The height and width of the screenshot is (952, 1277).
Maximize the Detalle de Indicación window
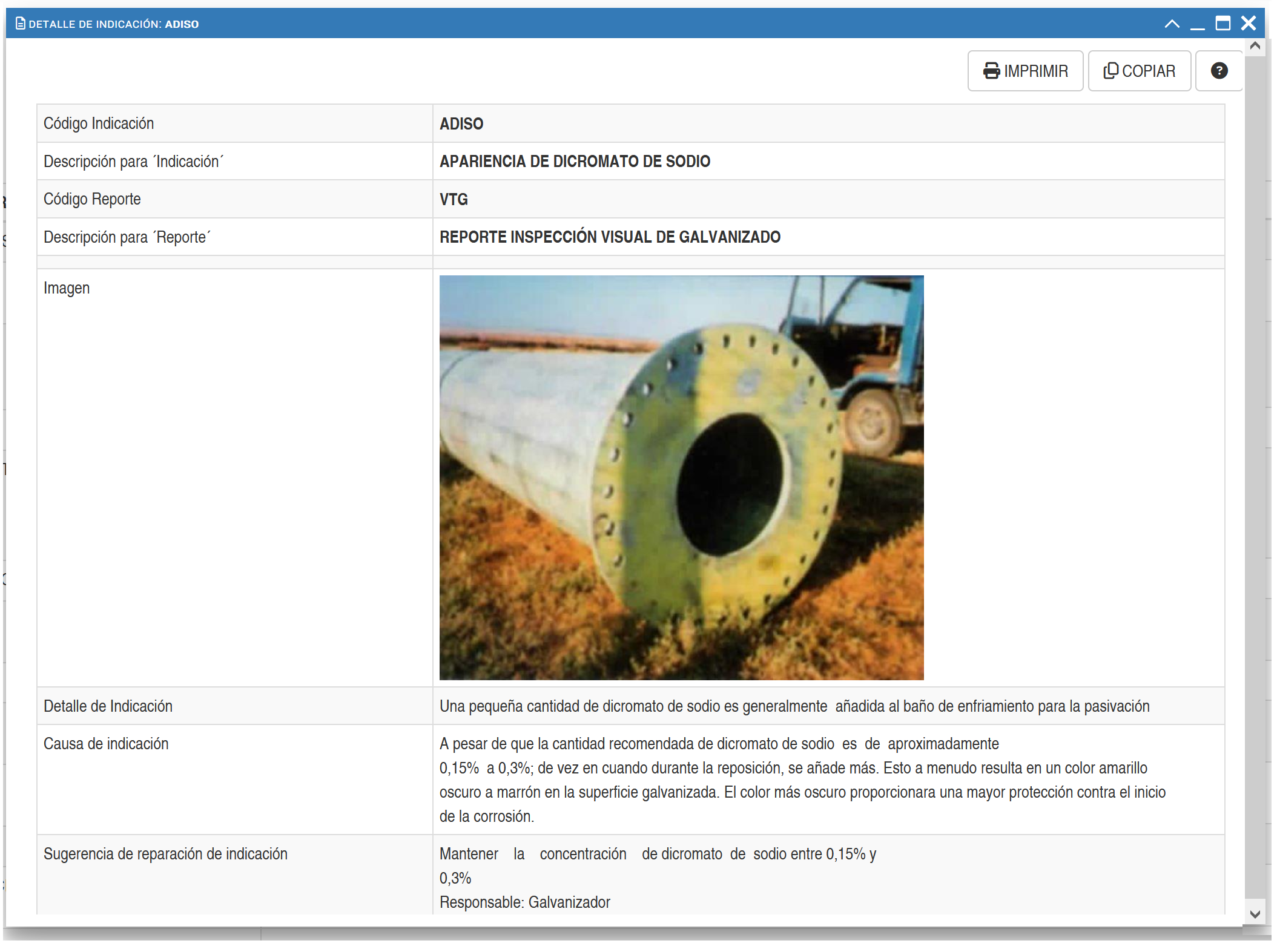tap(1223, 24)
